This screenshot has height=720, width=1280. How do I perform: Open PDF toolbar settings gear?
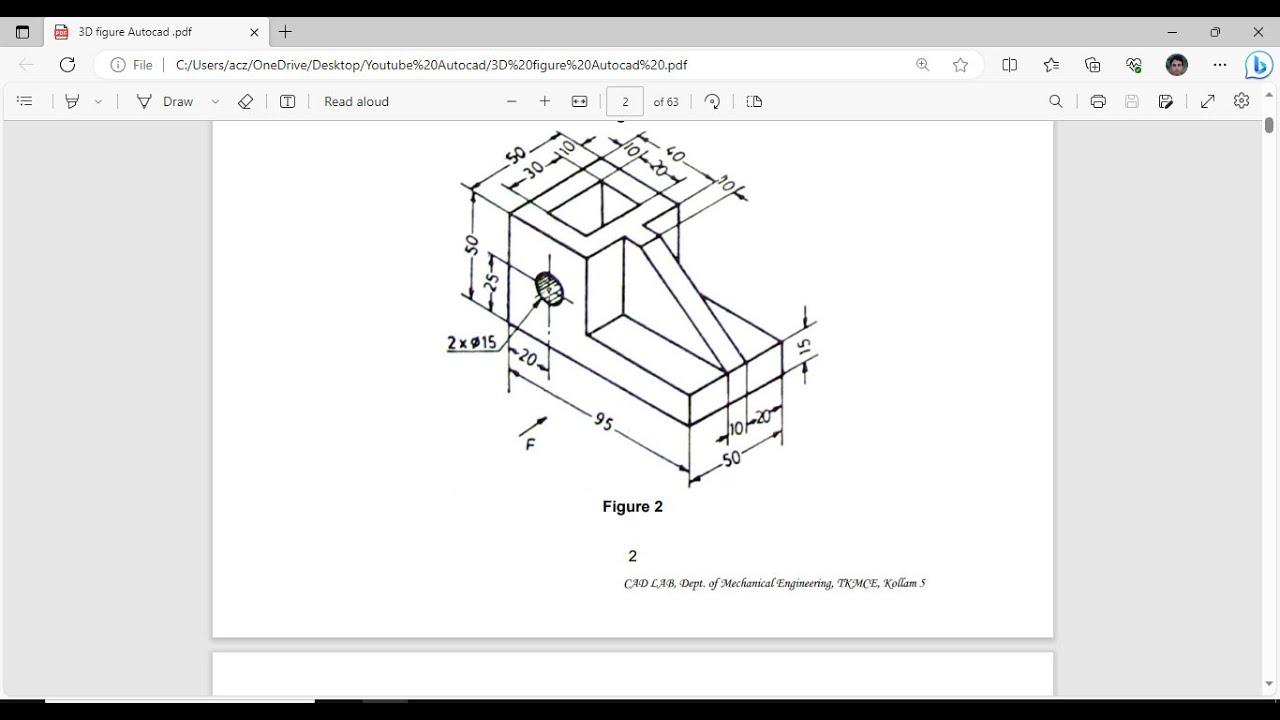[1242, 101]
